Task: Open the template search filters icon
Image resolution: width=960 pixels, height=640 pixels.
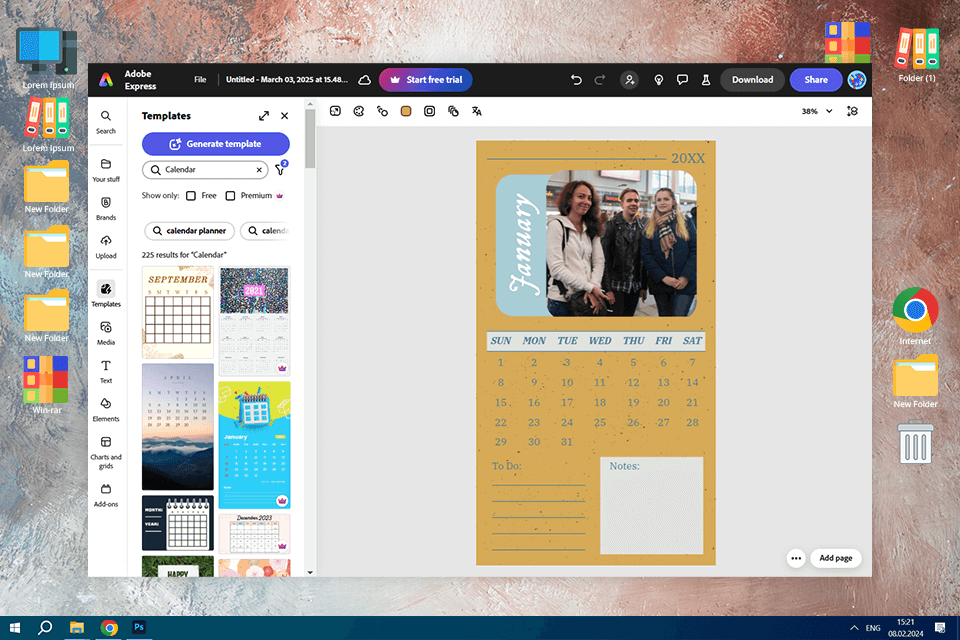Action: tap(280, 169)
